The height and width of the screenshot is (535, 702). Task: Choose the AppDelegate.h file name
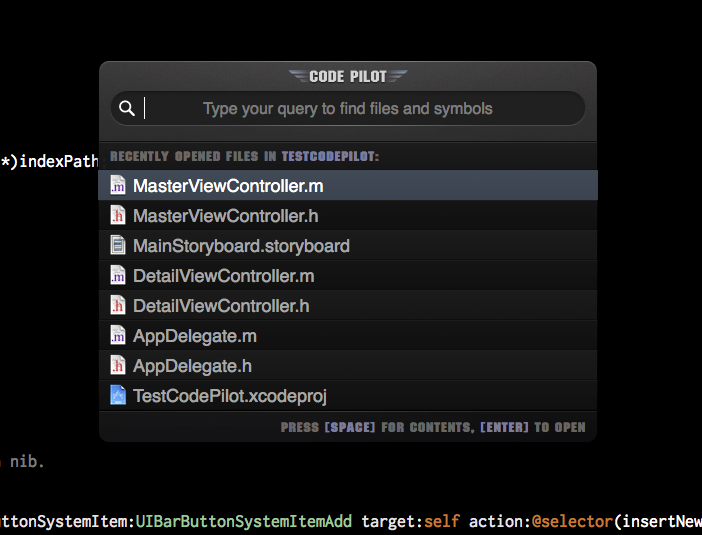192,366
